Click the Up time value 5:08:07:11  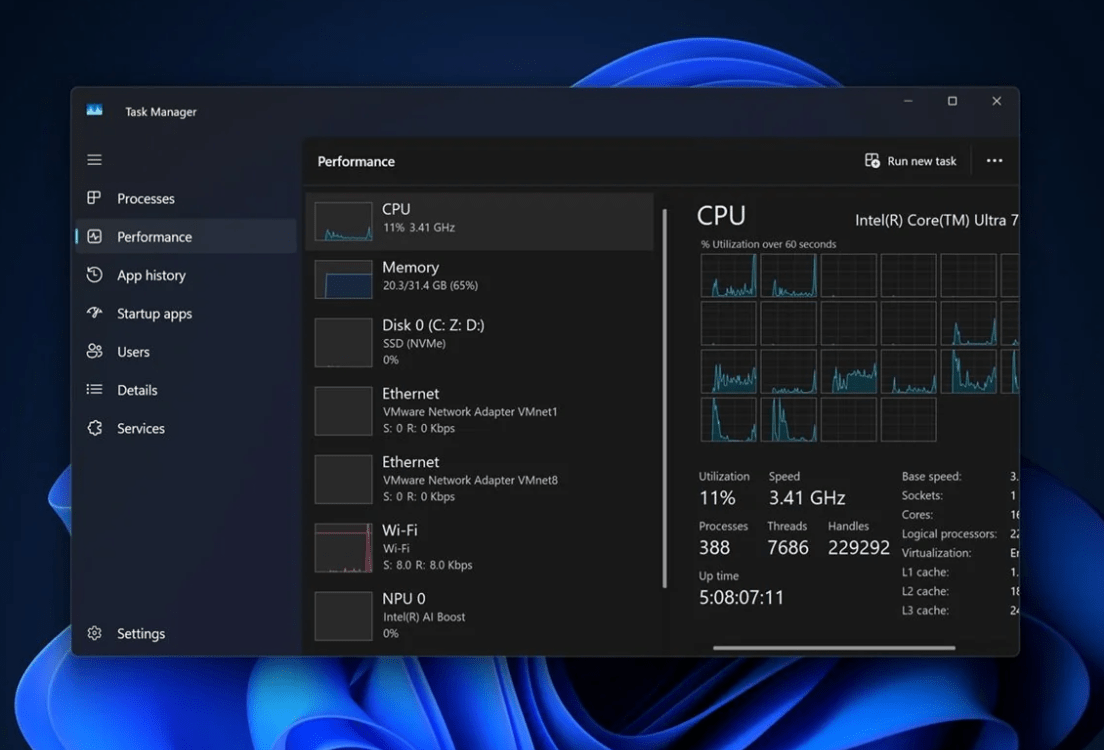coord(741,597)
